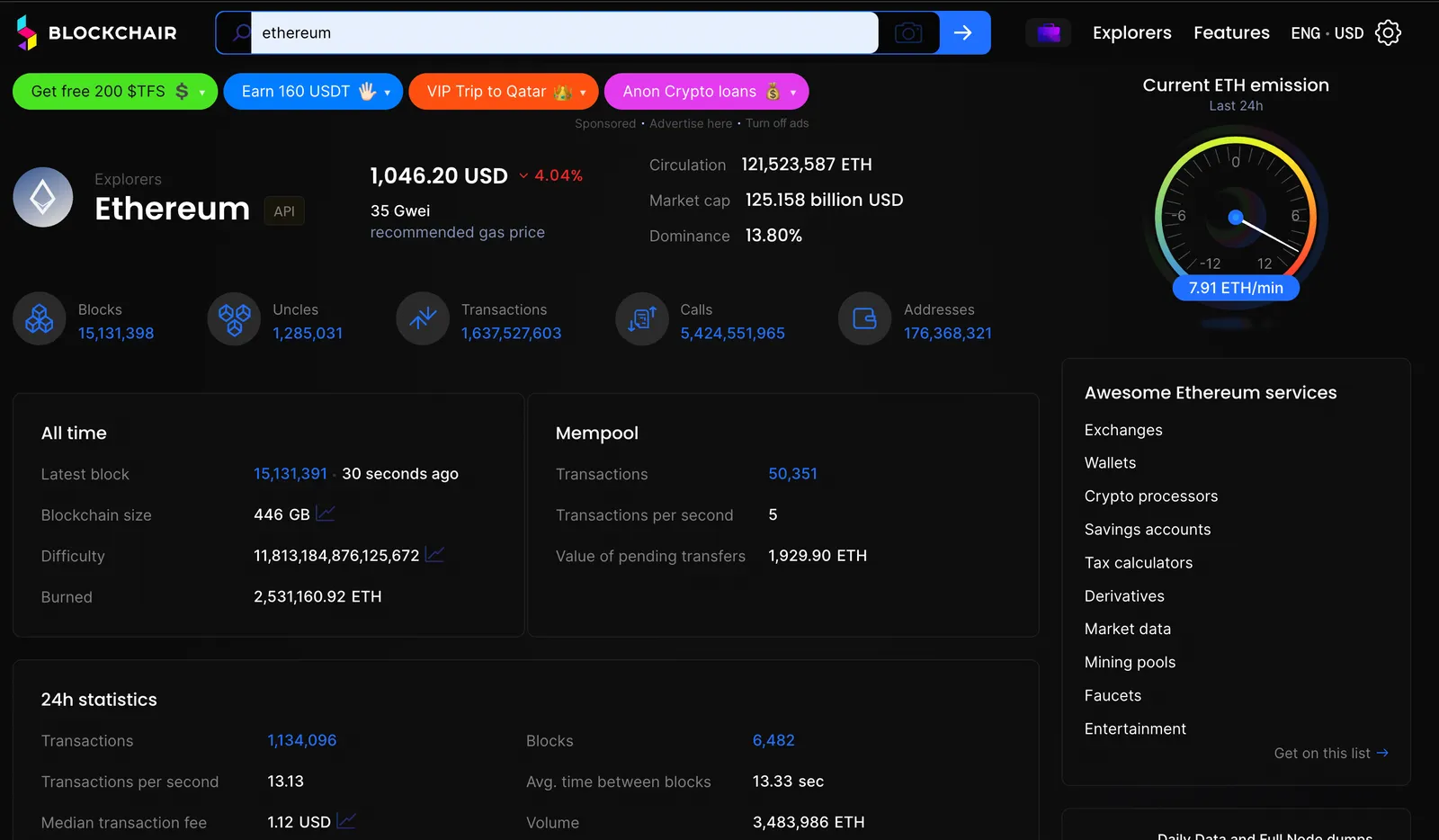Open Savings accounts category
Image resolution: width=1439 pixels, height=840 pixels.
point(1148,530)
